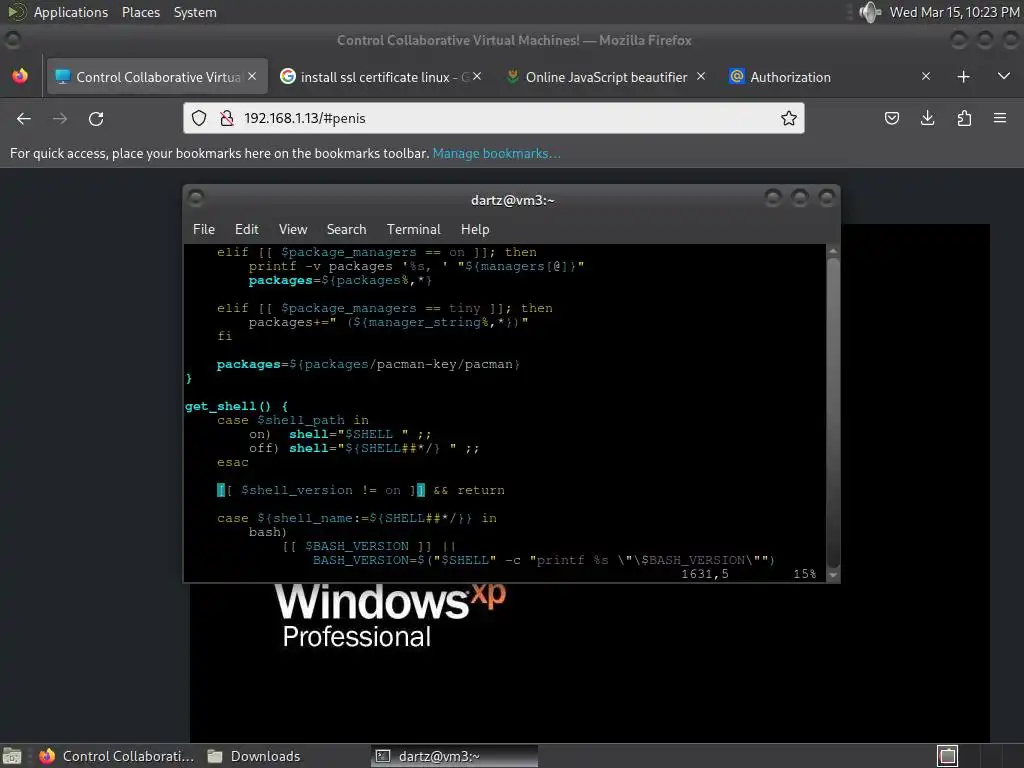Open the Pocket save button

[x=891, y=118]
